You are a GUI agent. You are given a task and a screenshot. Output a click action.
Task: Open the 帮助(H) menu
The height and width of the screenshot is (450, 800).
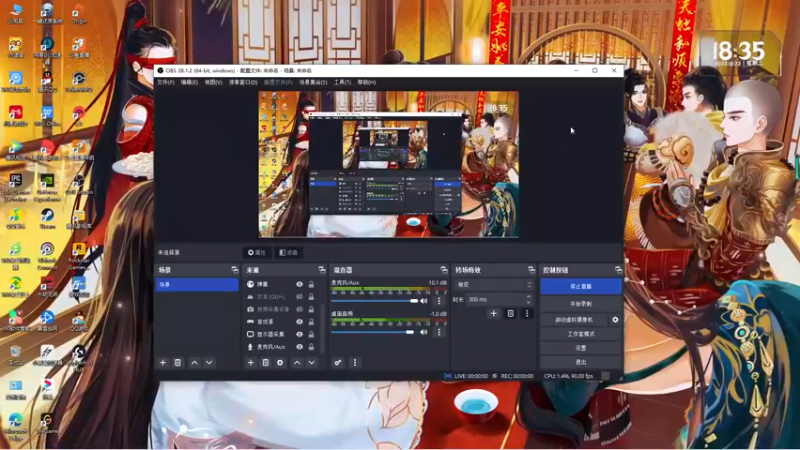click(x=366, y=82)
